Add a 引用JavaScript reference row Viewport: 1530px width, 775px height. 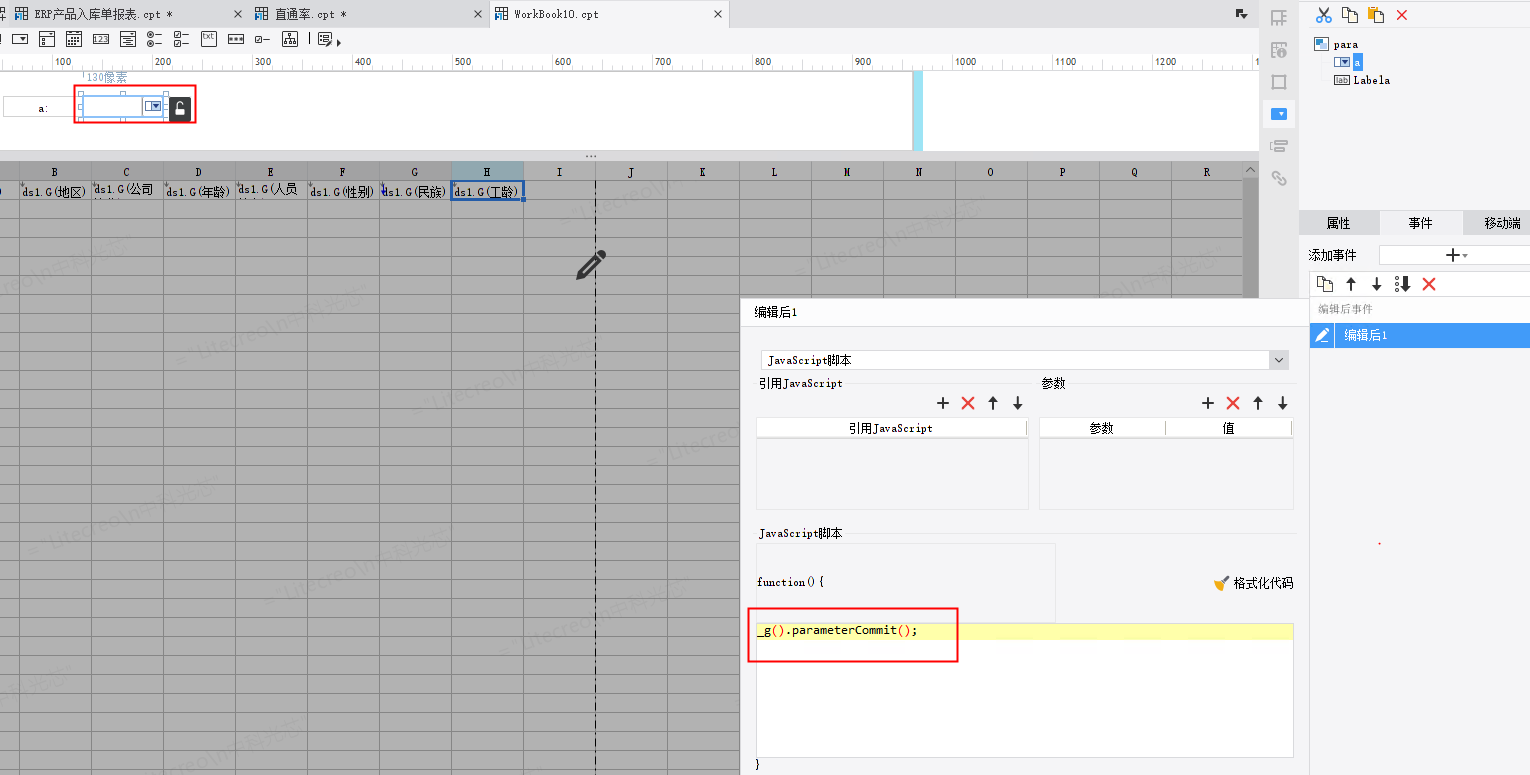(942, 403)
